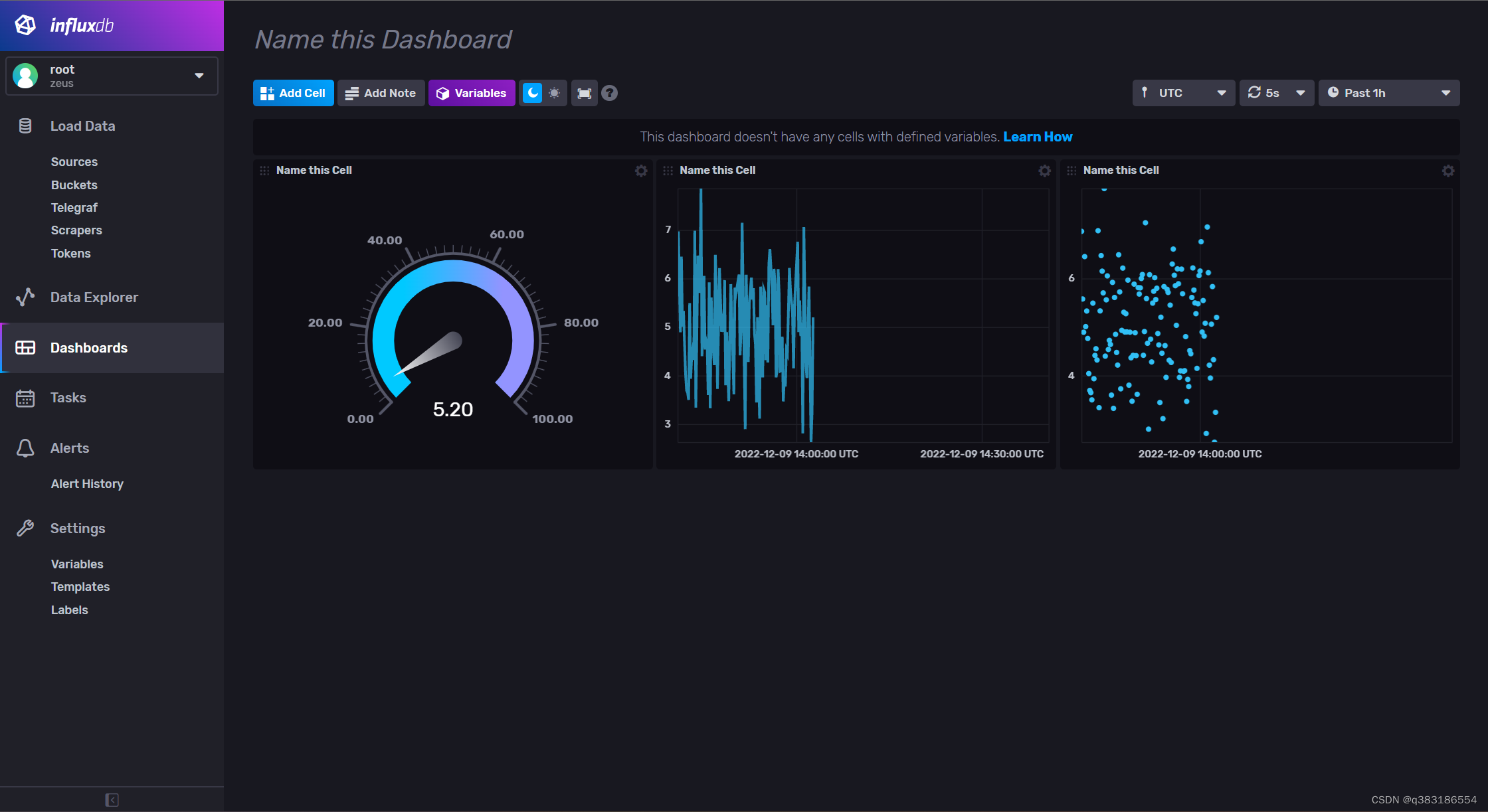Switch to dark mode moon toggle
Image resolution: width=1488 pixels, height=812 pixels.
532,94
